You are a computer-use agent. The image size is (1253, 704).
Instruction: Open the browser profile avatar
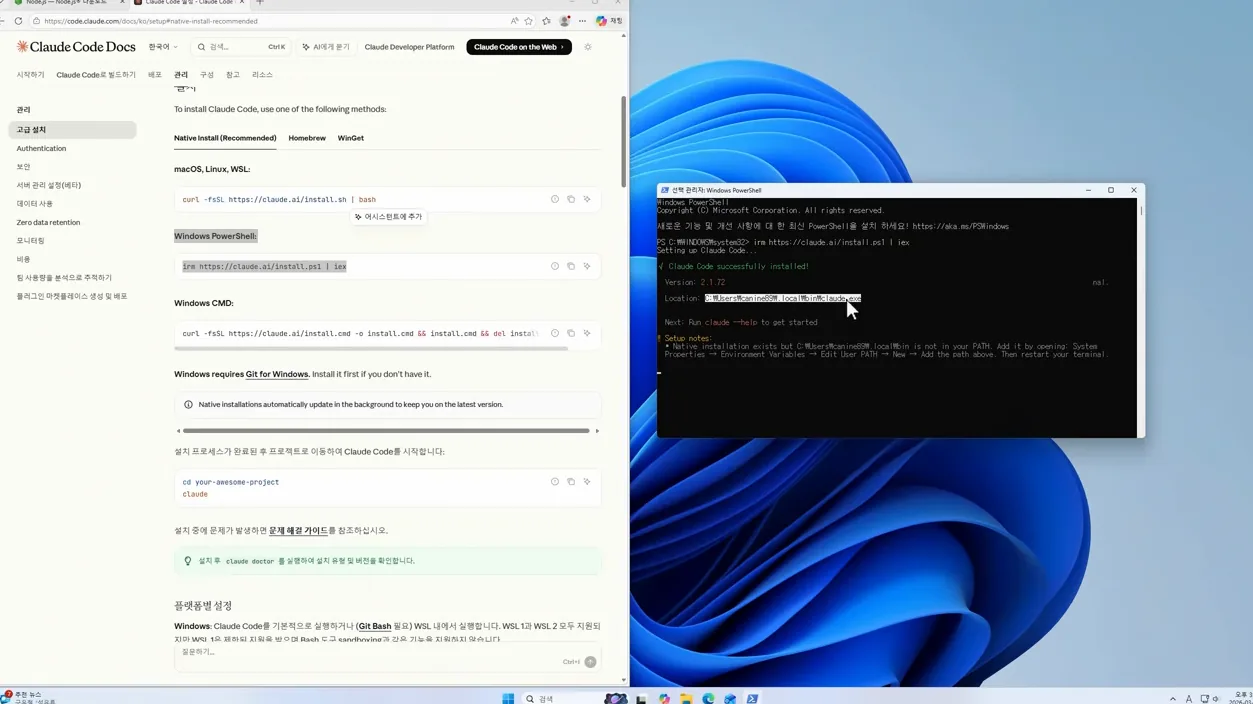click(564, 21)
